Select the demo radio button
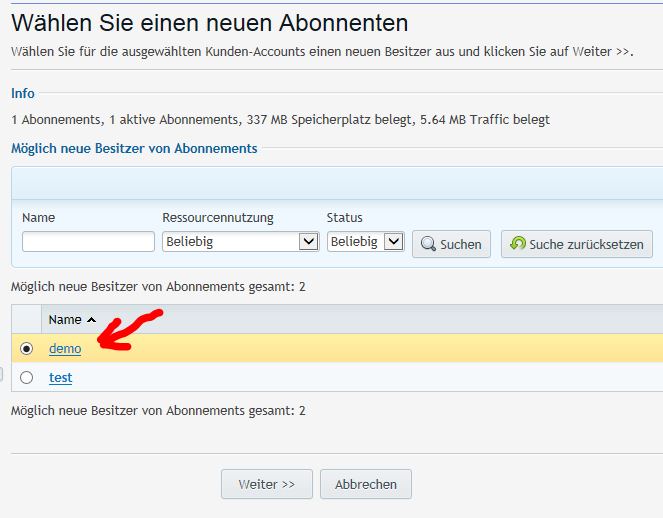This screenshot has height=518, width=663. pyautogui.click(x=27, y=349)
